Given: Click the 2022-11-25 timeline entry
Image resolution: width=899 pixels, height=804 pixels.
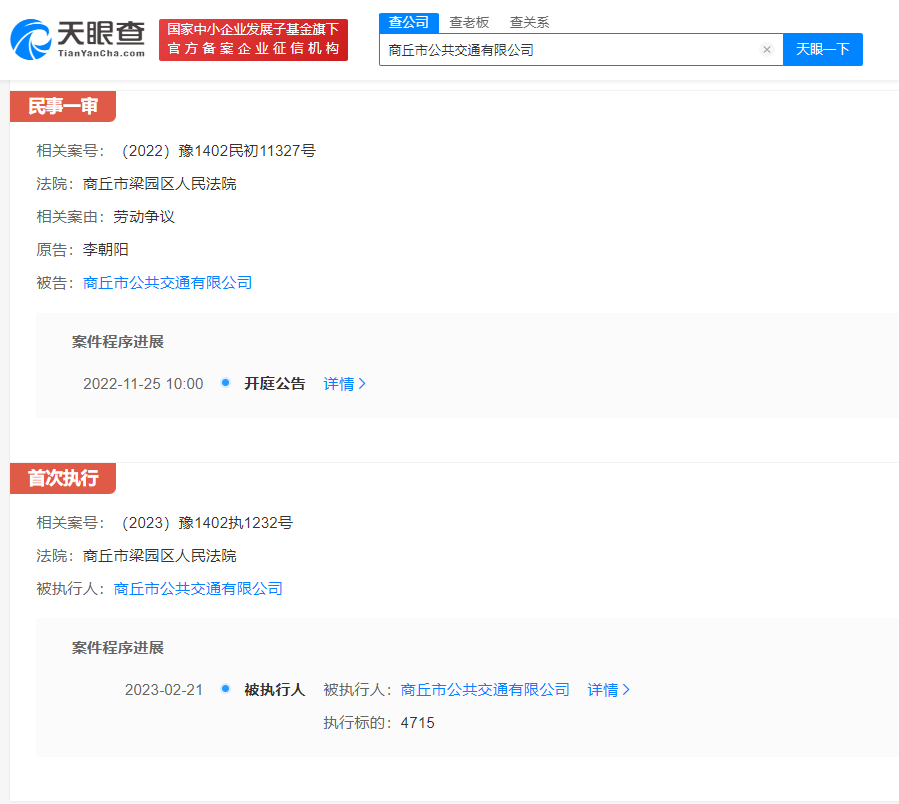Looking at the screenshot, I should (144, 383).
